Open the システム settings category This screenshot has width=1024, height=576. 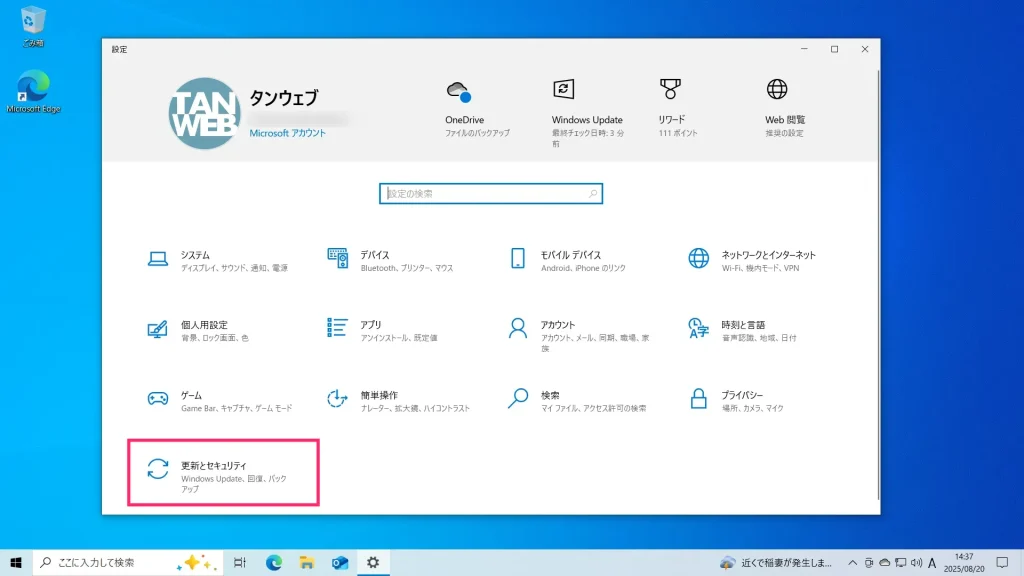coord(218,261)
